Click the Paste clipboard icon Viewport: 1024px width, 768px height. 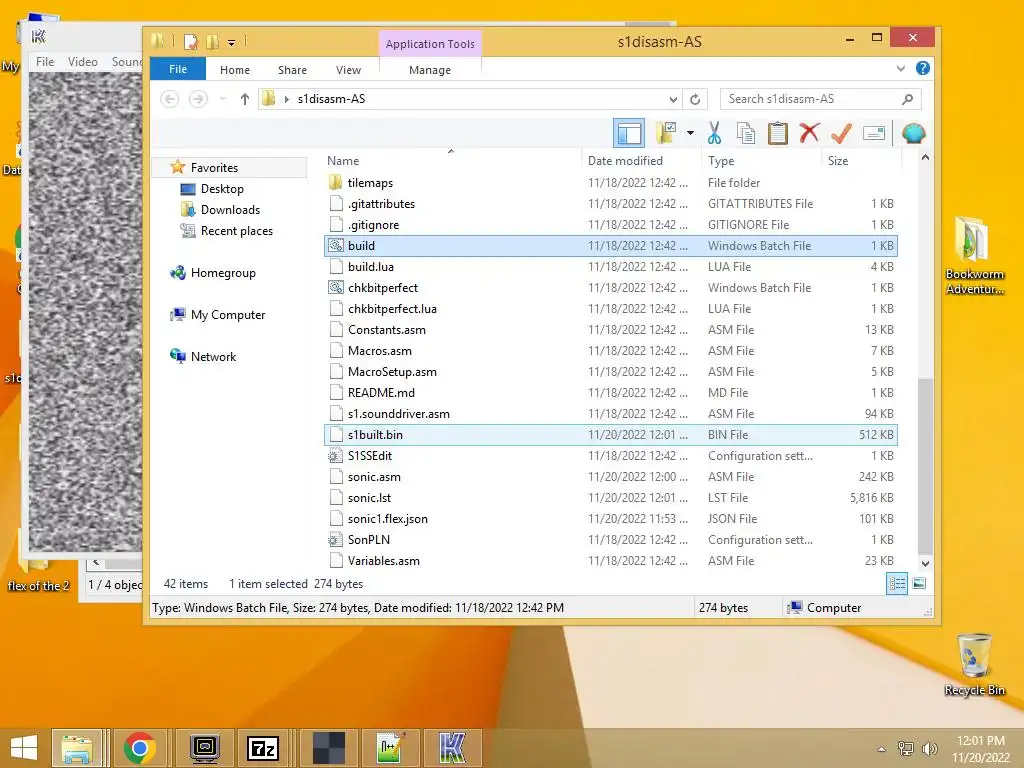777,133
